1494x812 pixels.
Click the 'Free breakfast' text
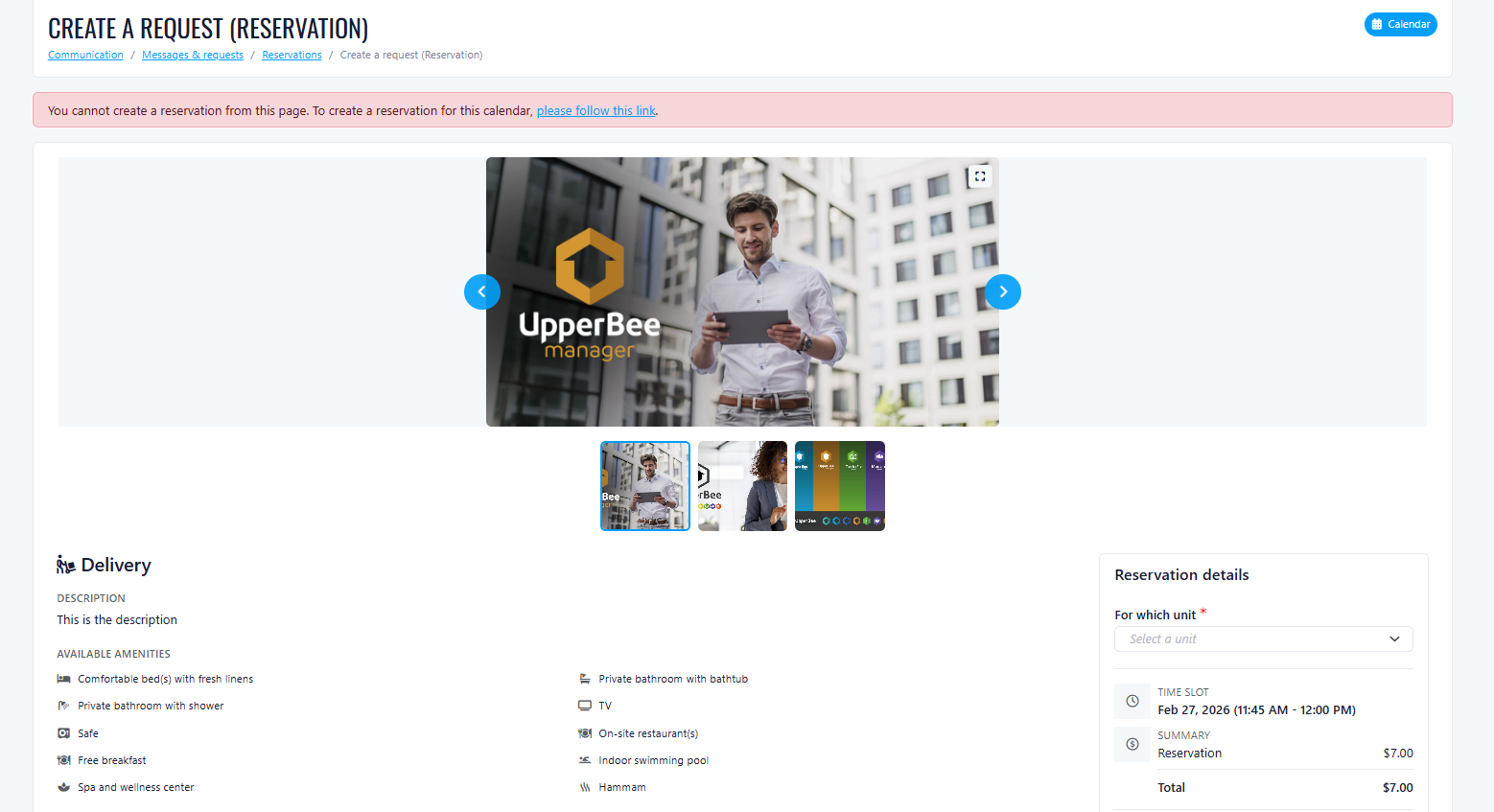[x=112, y=760]
